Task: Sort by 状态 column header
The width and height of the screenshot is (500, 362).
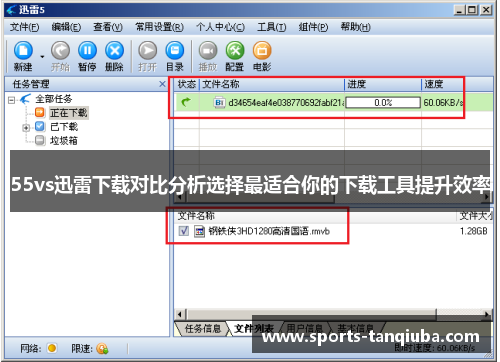Action: 187,84
